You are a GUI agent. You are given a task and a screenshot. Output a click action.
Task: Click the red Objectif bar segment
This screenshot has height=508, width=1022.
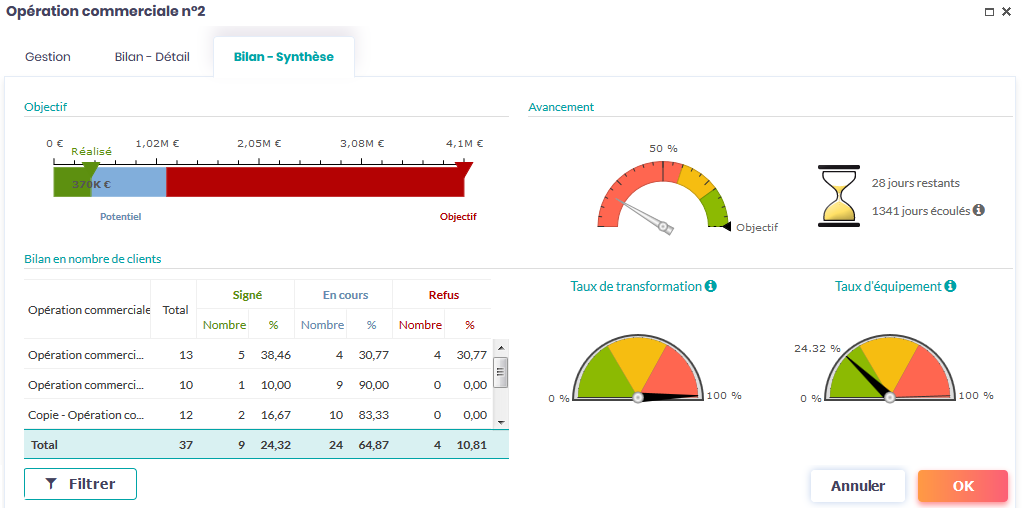310,182
